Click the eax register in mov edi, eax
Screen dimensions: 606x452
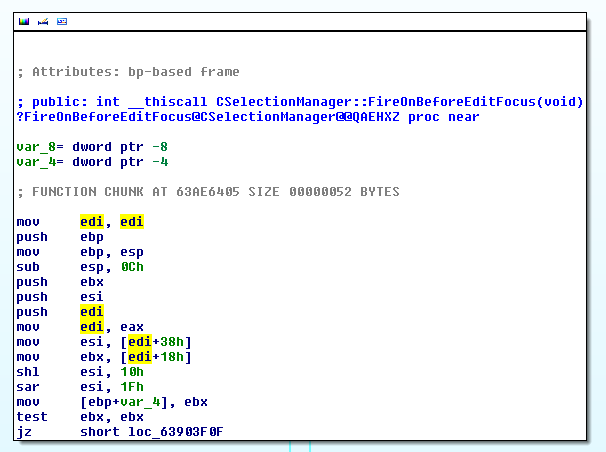pos(132,327)
